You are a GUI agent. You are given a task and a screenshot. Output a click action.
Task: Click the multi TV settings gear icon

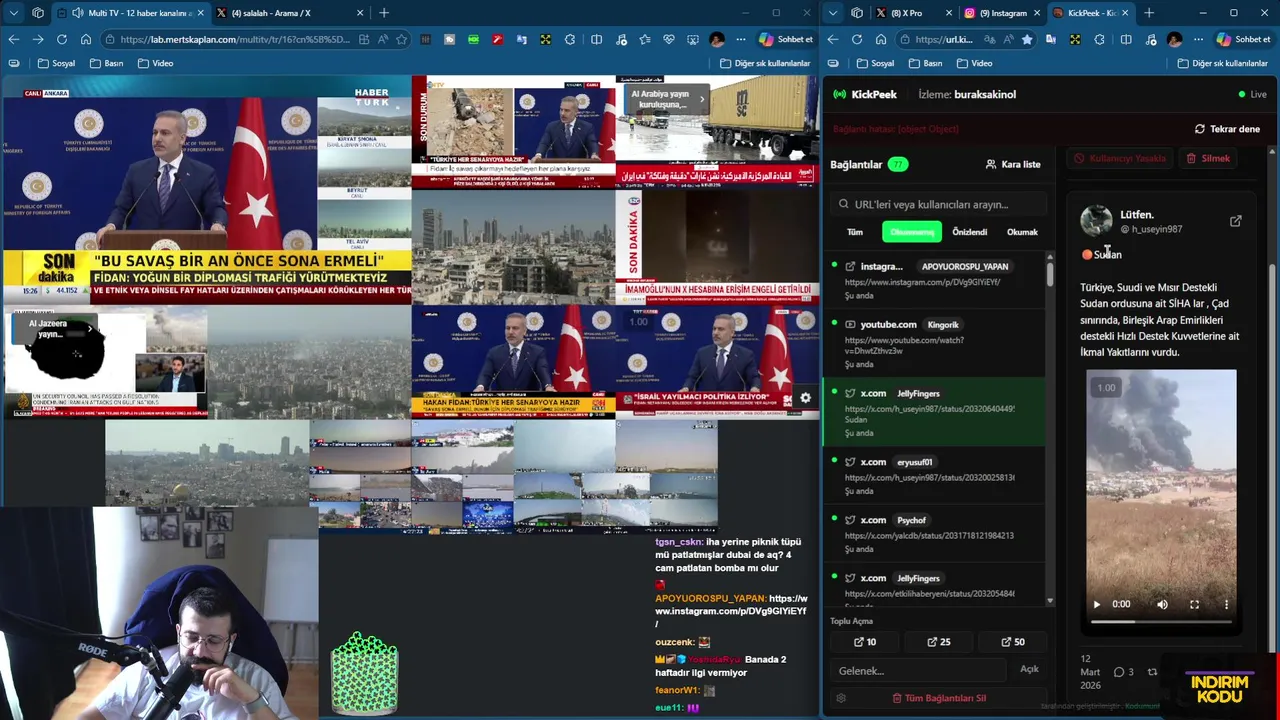805,398
